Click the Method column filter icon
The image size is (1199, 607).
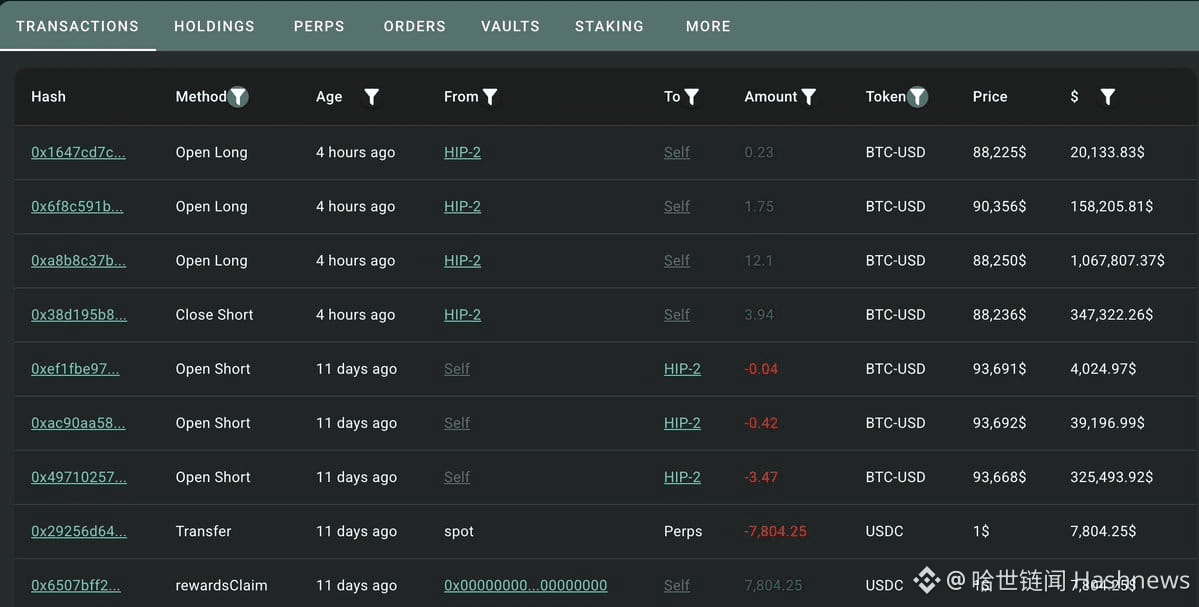238,97
